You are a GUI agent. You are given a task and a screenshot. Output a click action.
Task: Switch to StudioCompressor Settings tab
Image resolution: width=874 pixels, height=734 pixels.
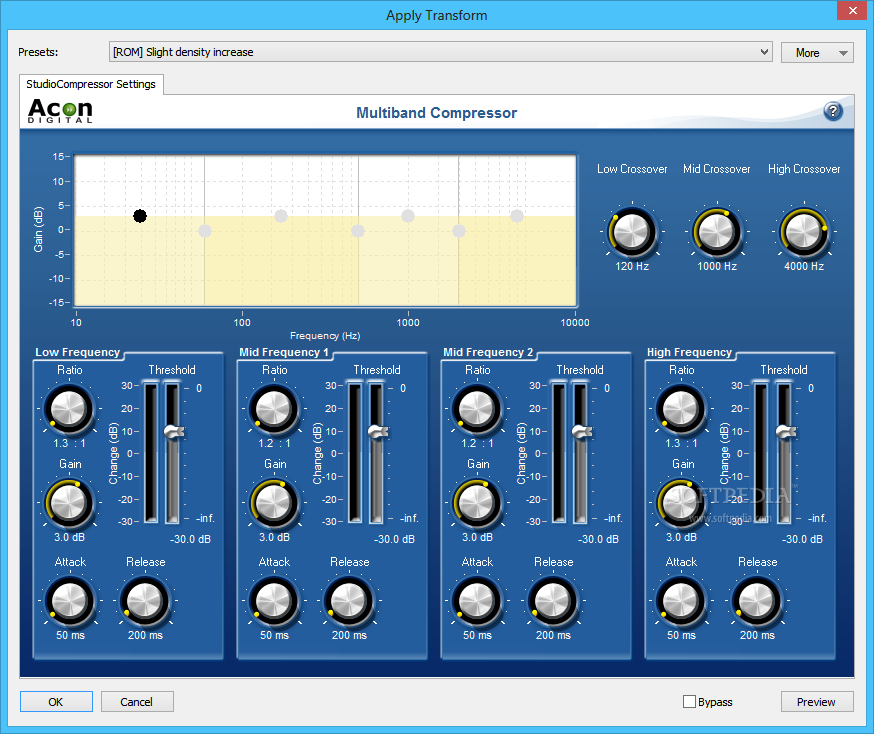(x=91, y=84)
